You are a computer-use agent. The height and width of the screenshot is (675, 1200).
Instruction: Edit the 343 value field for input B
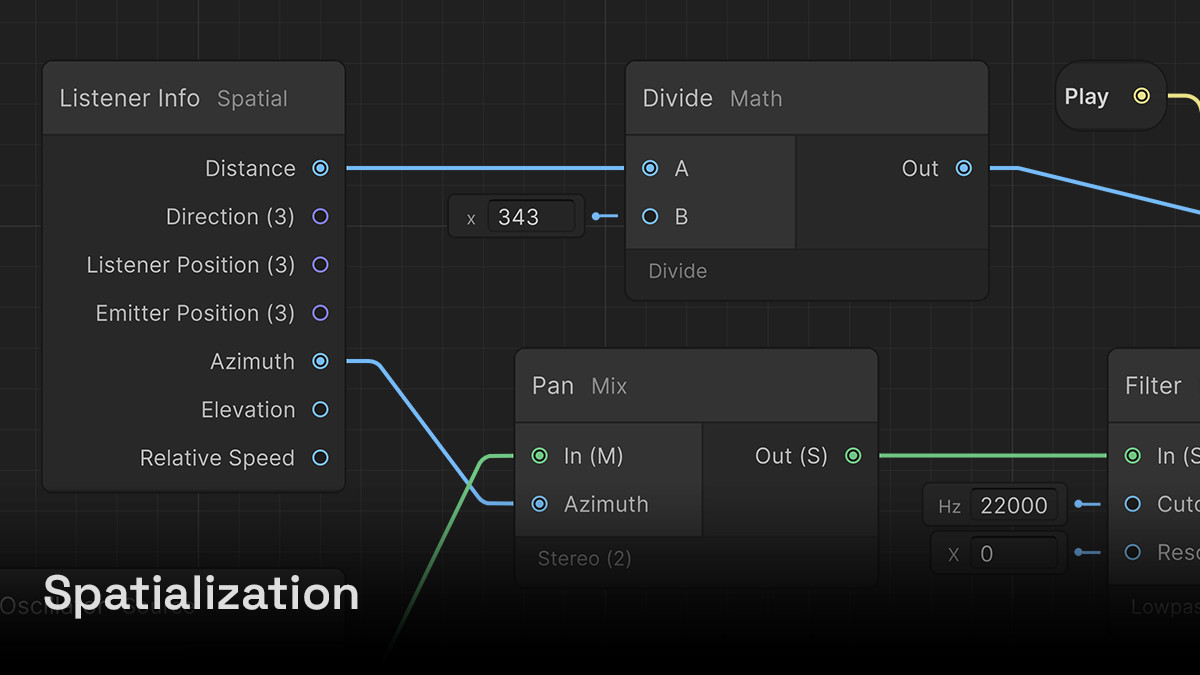tap(531, 217)
